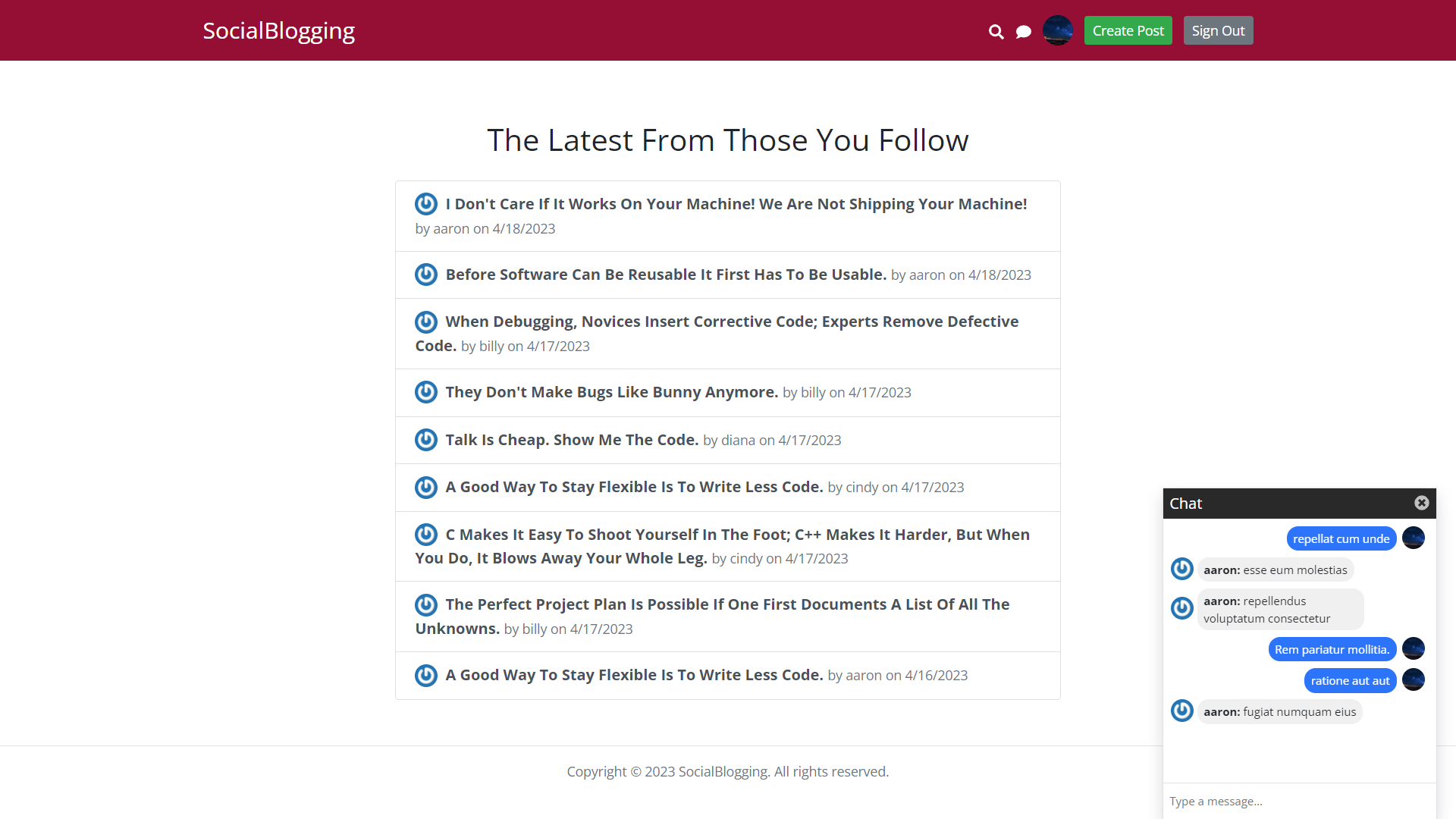Click the Create Post button

(1128, 30)
